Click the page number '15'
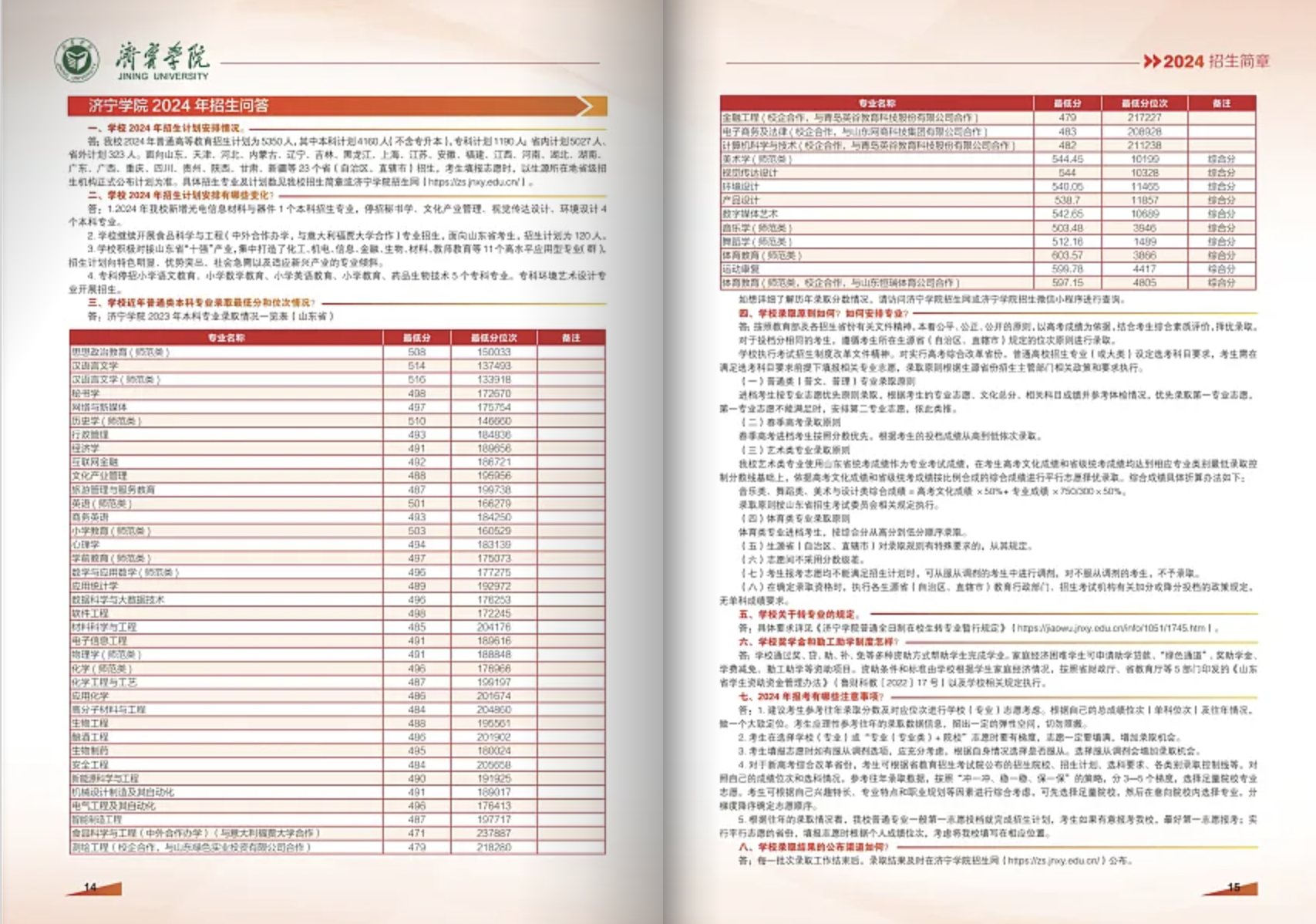 [1234, 887]
